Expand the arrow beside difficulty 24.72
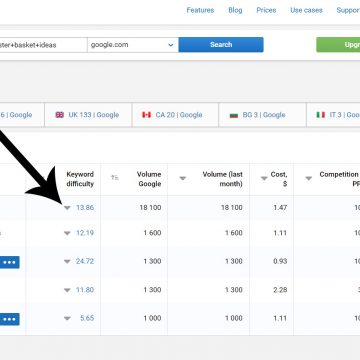 coord(67,262)
